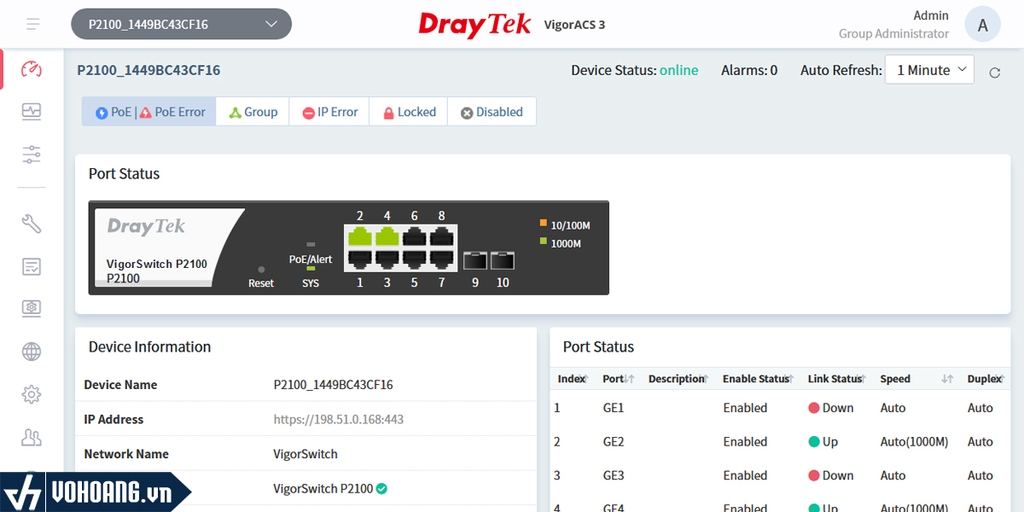Open the configuration sliders sidebar icon
This screenshot has width=1024, height=512.
[x=31, y=155]
